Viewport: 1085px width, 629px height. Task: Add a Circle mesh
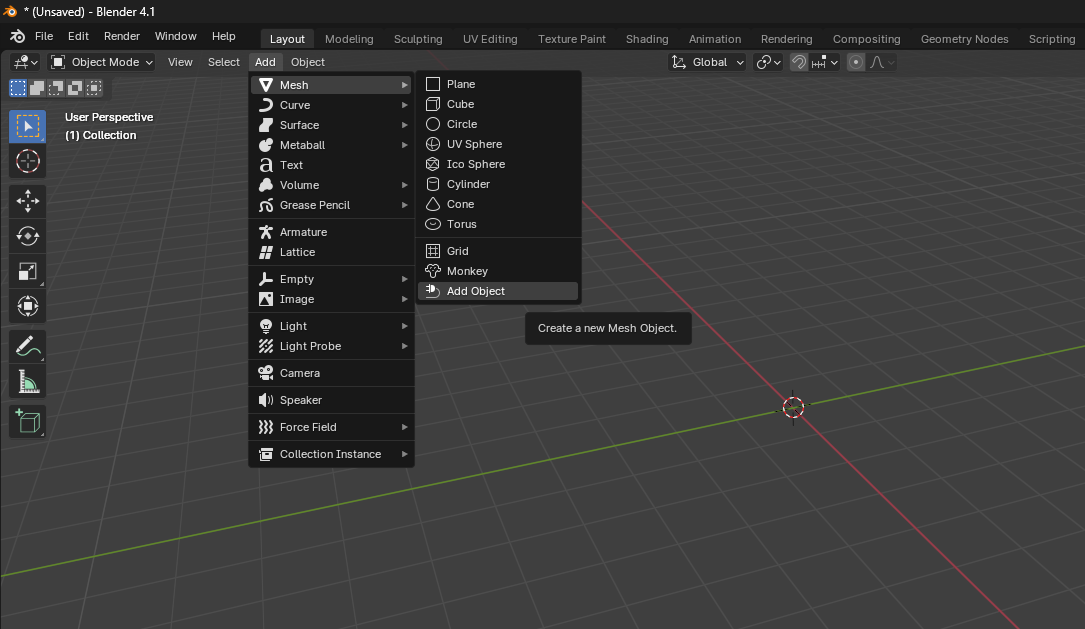498,124
